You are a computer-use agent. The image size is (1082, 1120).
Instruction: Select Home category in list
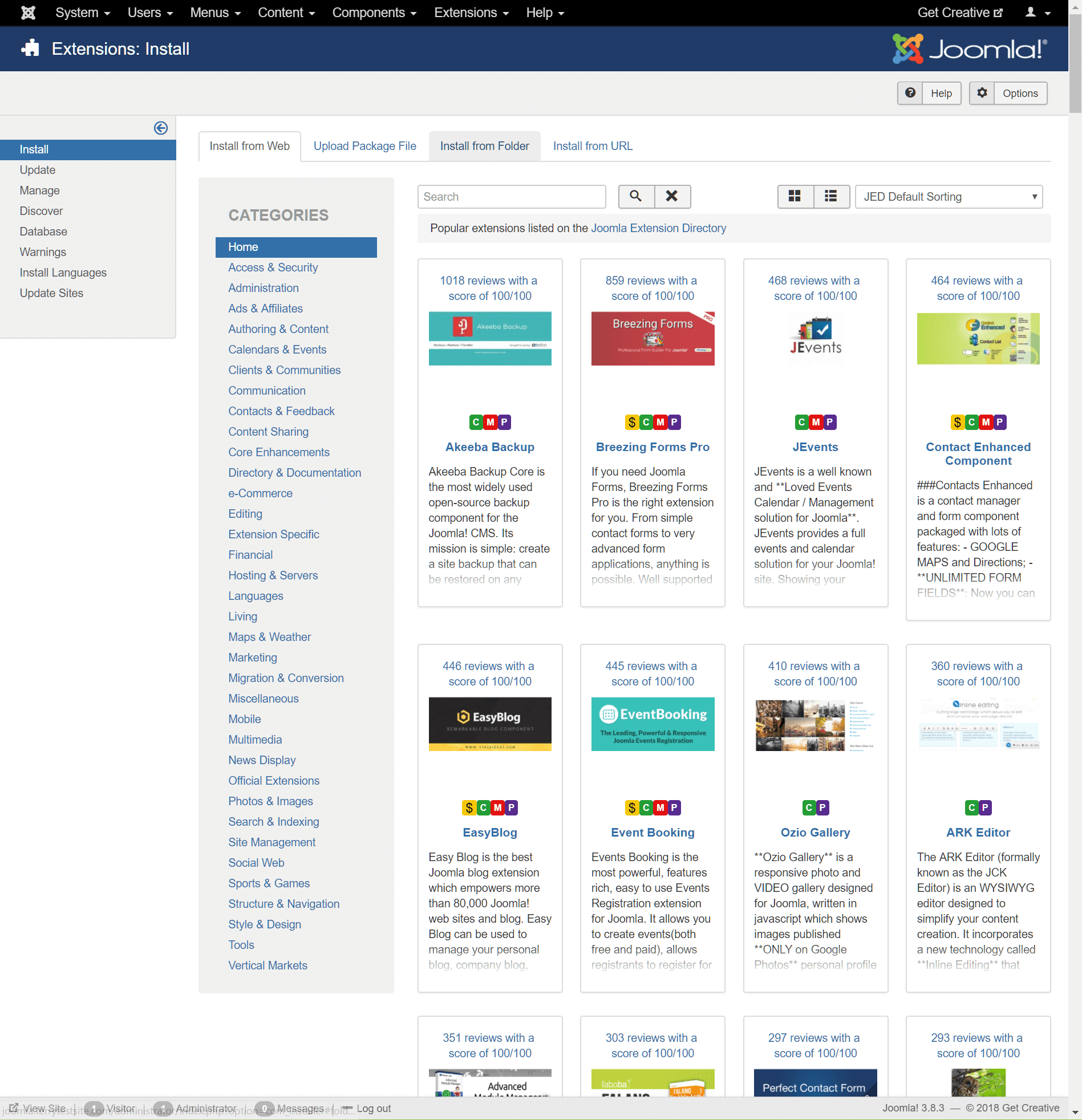coord(296,247)
